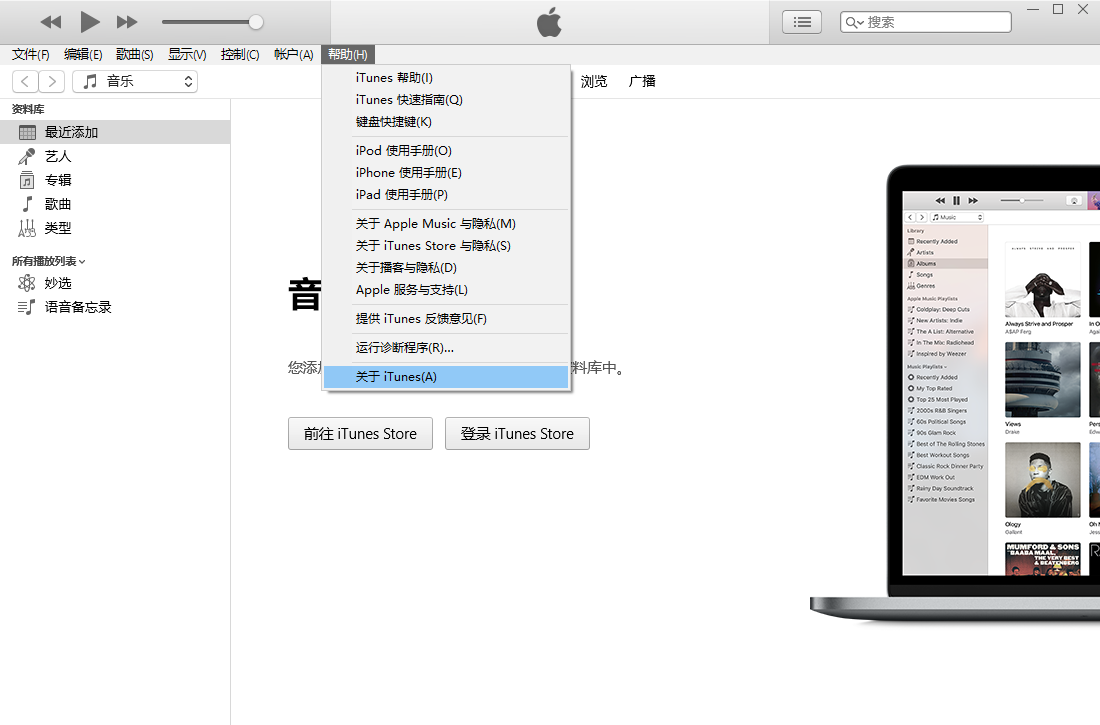
Task: Switch to the 广播 tab
Action: (x=642, y=81)
